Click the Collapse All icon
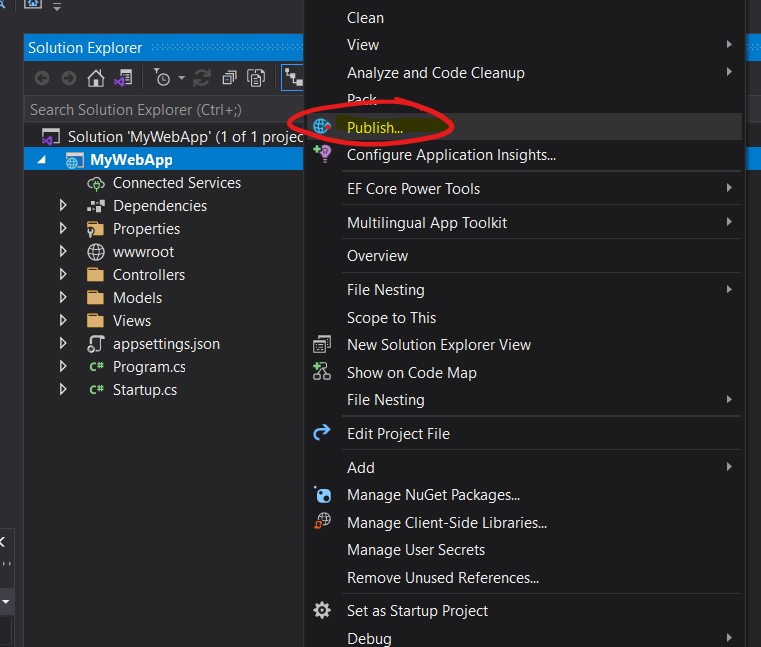This screenshot has width=761, height=647. (x=229, y=78)
